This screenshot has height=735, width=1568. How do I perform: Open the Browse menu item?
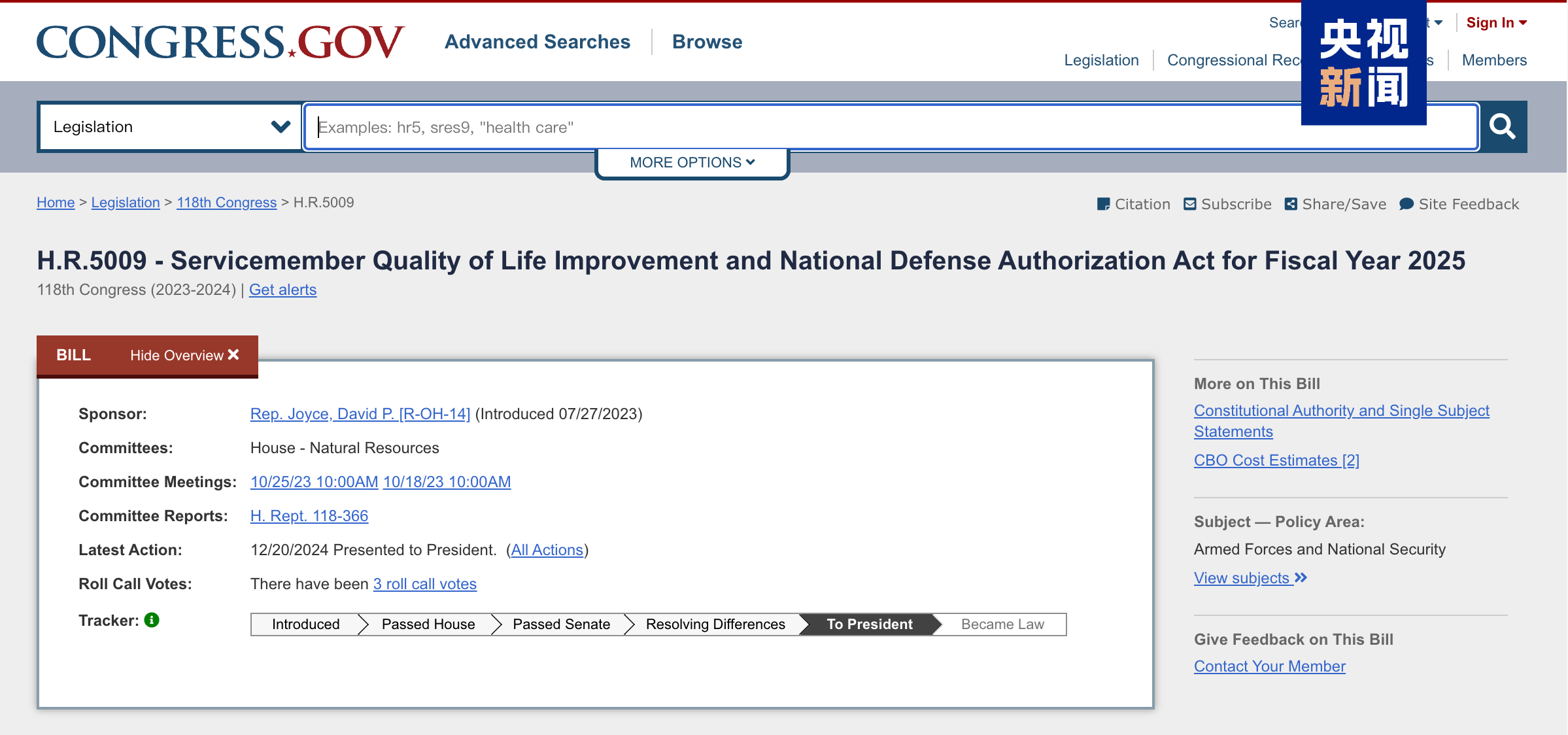coord(707,42)
